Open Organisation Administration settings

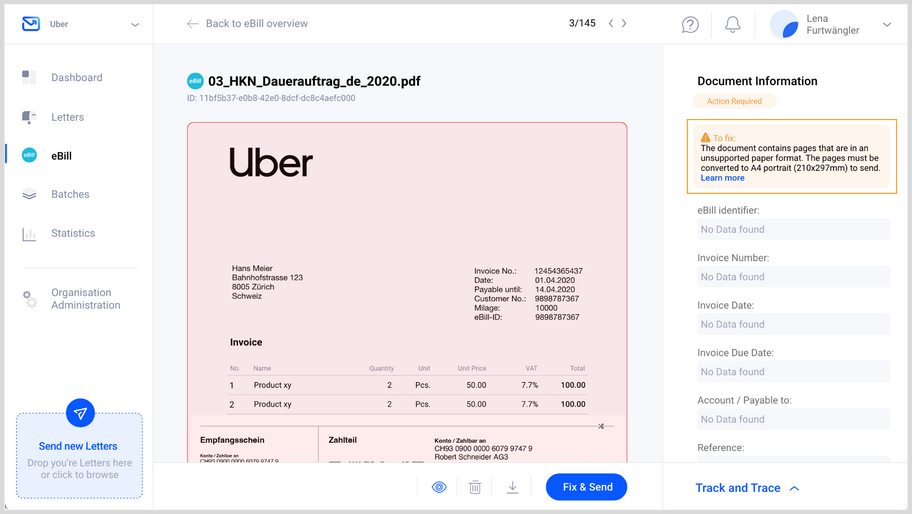pyautogui.click(x=86, y=299)
